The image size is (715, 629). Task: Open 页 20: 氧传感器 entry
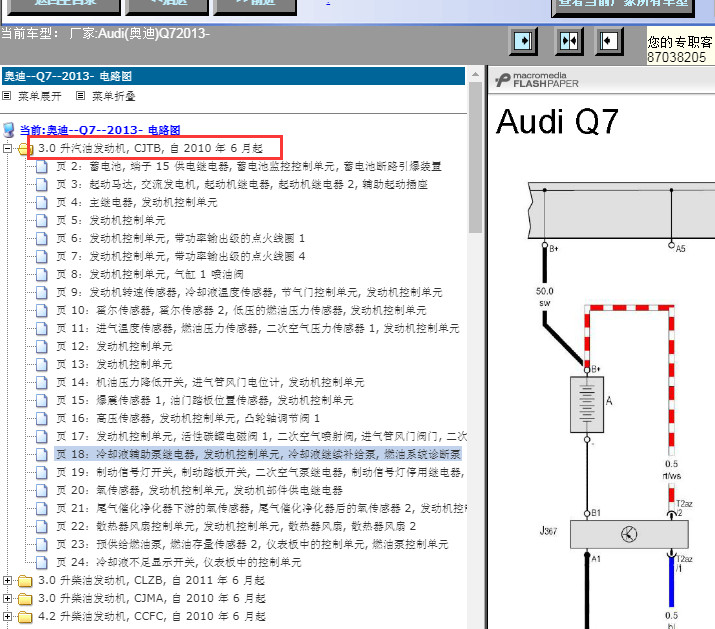(199, 490)
